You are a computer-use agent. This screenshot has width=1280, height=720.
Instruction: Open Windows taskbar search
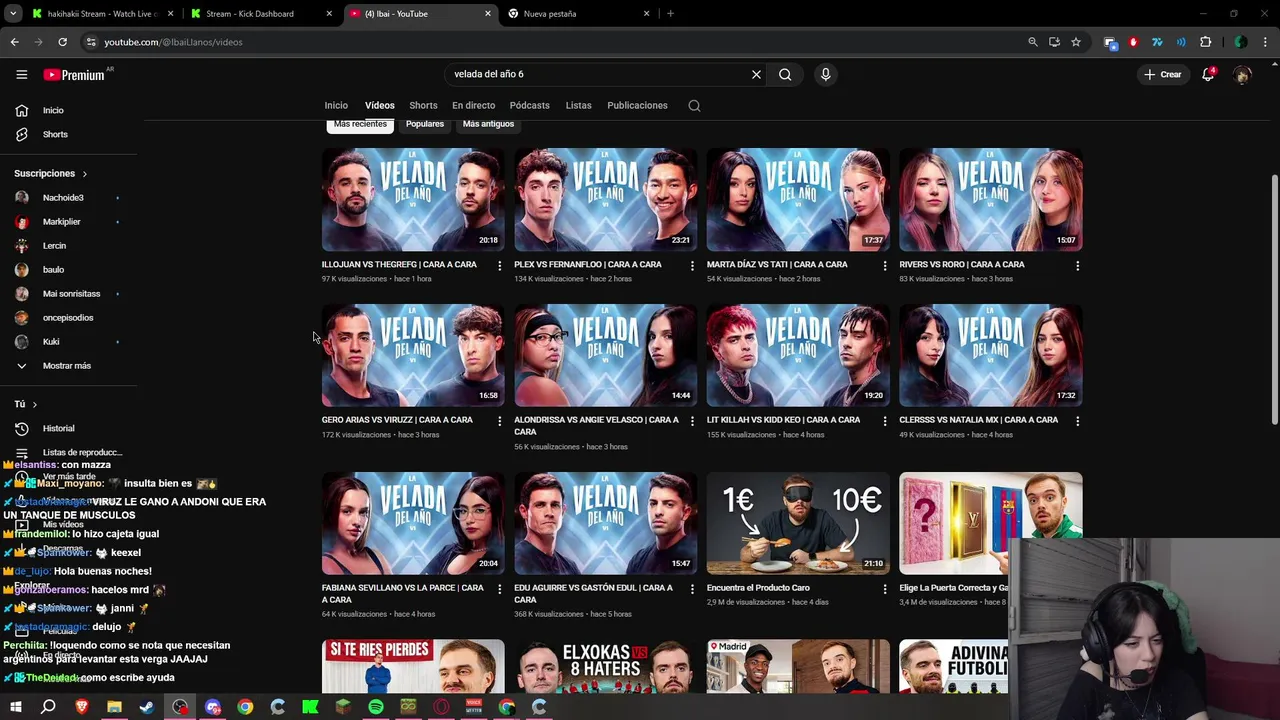48,707
